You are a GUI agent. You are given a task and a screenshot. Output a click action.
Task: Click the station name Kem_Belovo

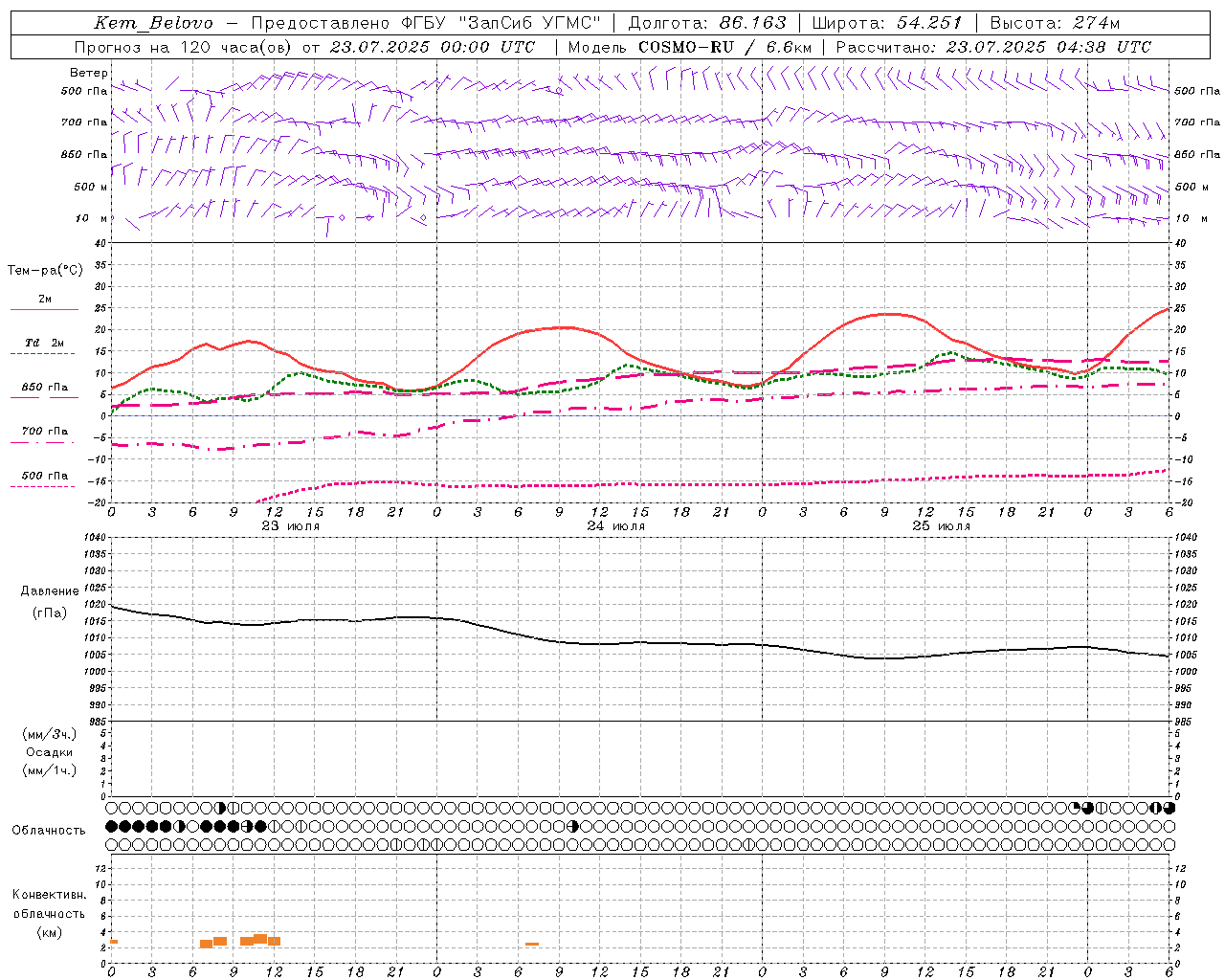coord(153,23)
